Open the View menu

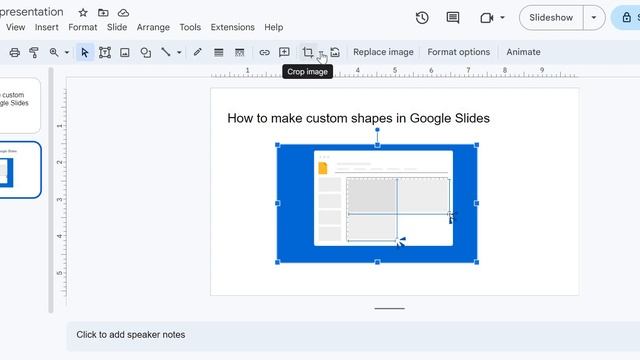16,27
